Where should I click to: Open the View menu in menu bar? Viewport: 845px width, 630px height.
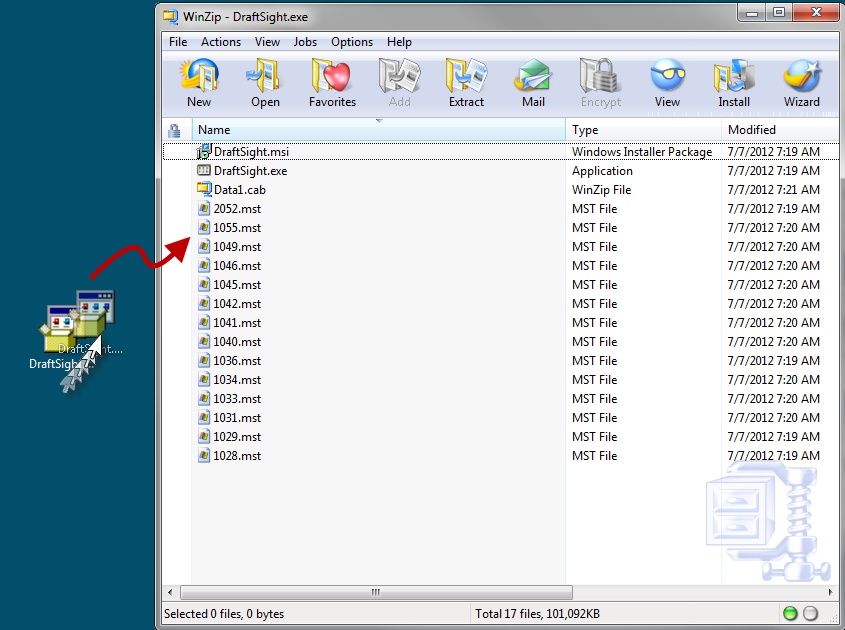267,42
